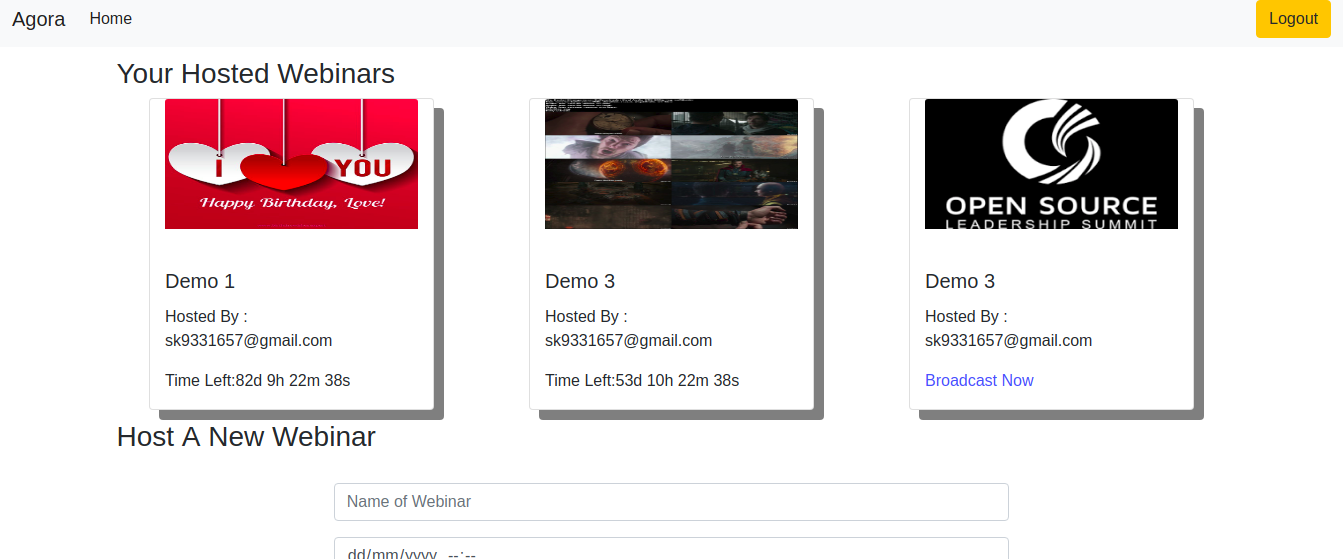Open the Open Source Leadership Summit thumbnail
Image resolution: width=1343 pixels, height=559 pixels.
click(1051, 164)
